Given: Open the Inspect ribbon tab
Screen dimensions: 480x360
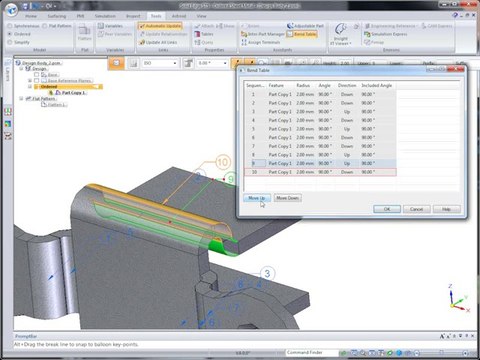Looking at the screenshot, I should [133, 16].
